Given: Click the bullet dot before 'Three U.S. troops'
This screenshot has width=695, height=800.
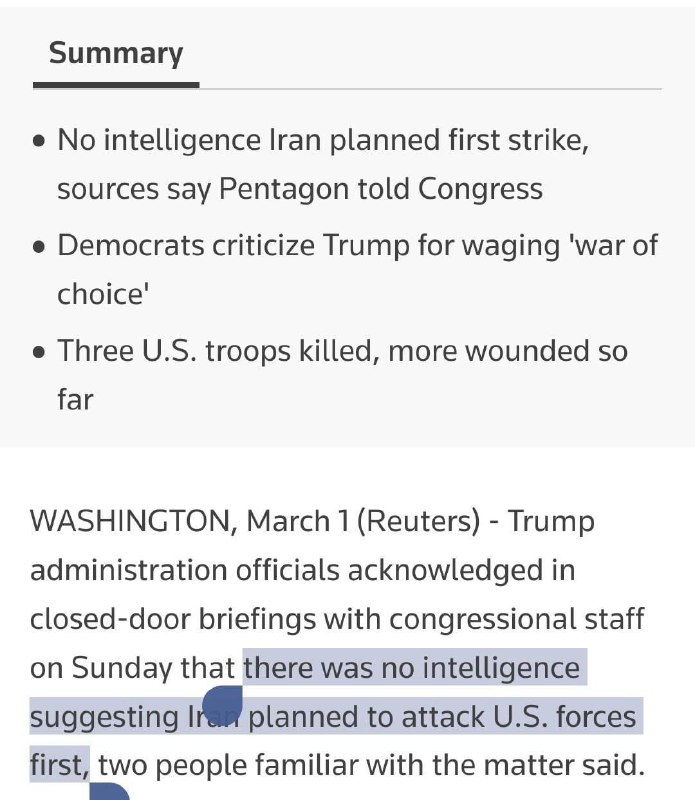Looking at the screenshot, I should coord(39,352).
